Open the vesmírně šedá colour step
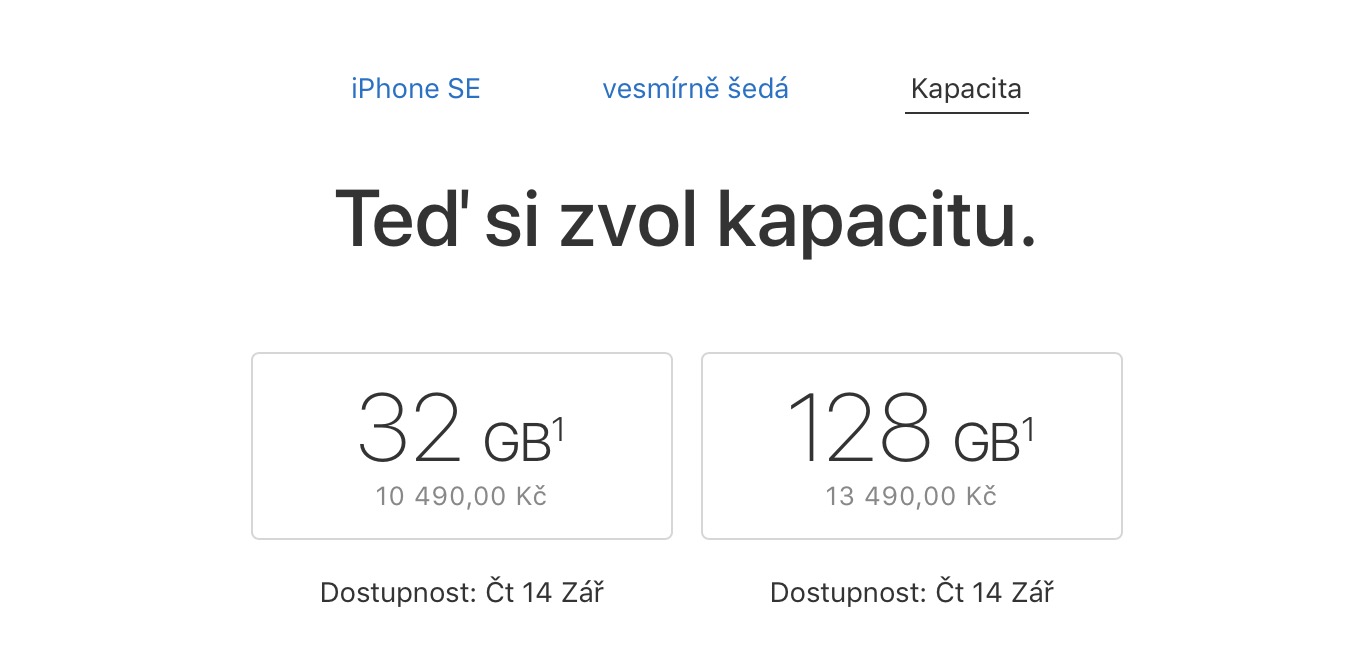The height and width of the screenshot is (672, 1356). (x=695, y=89)
